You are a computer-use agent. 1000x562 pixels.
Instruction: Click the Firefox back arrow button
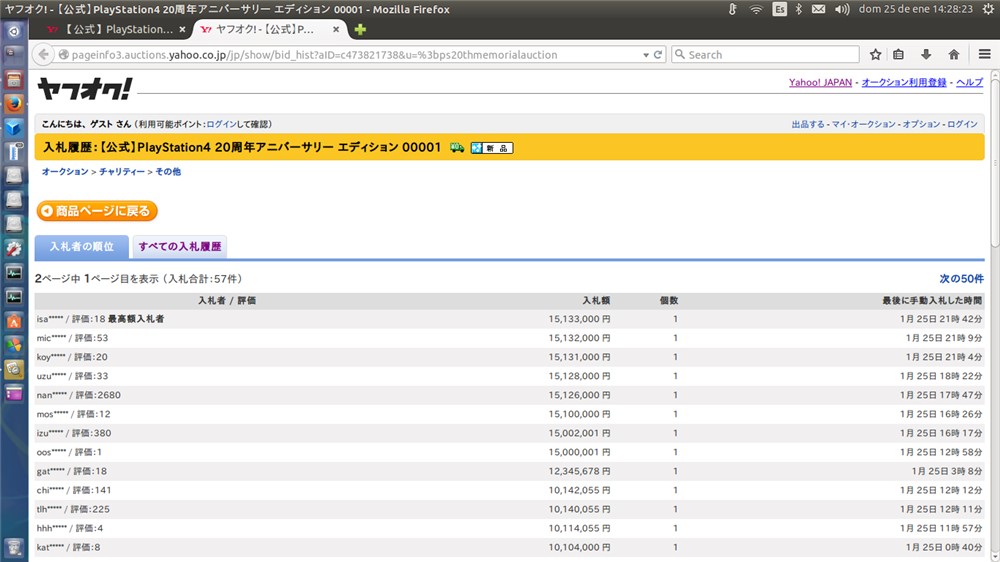[x=43, y=54]
